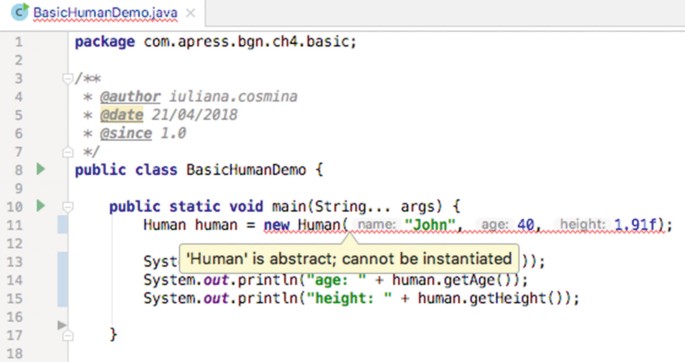Click the @author Javadoc tag
Screen dimensions: 685x362
130,97
